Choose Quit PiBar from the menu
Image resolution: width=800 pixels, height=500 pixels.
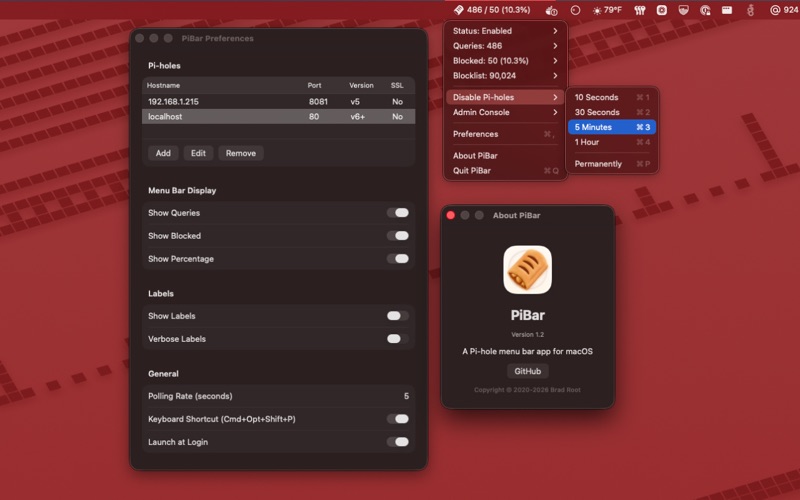[505, 171]
